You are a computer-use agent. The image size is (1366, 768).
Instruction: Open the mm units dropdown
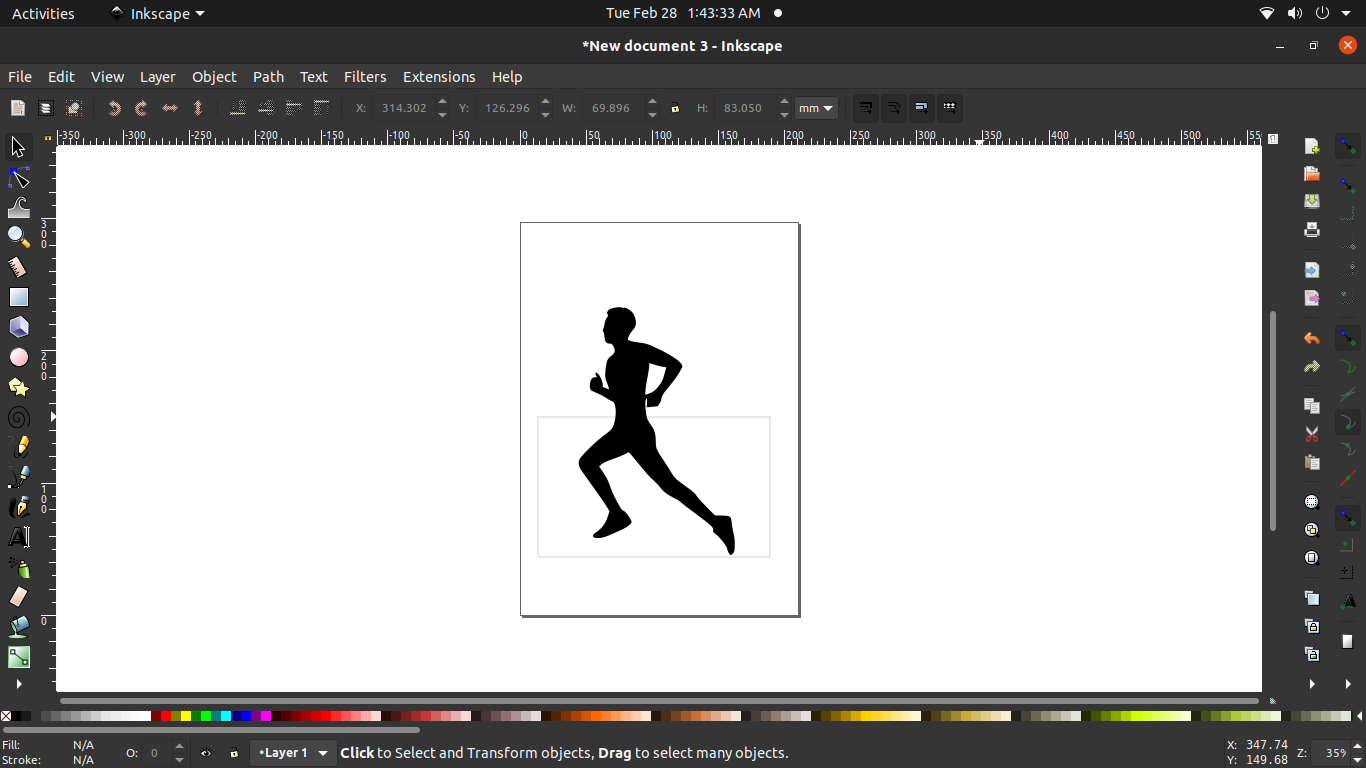pos(816,108)
